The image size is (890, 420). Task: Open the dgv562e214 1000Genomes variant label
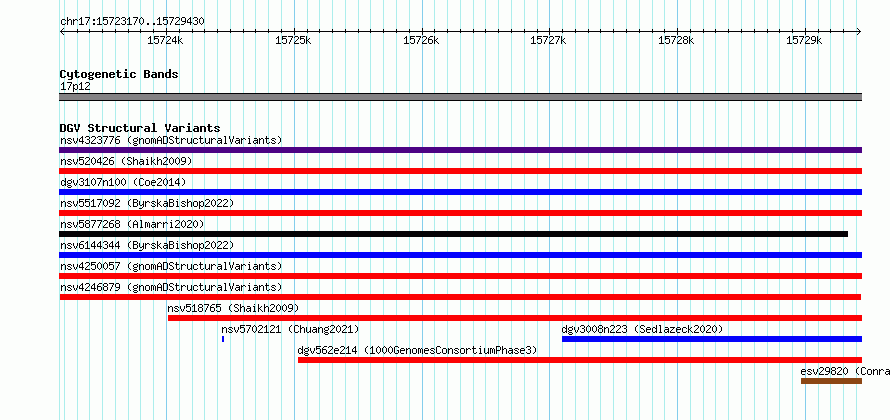[417, 350]
